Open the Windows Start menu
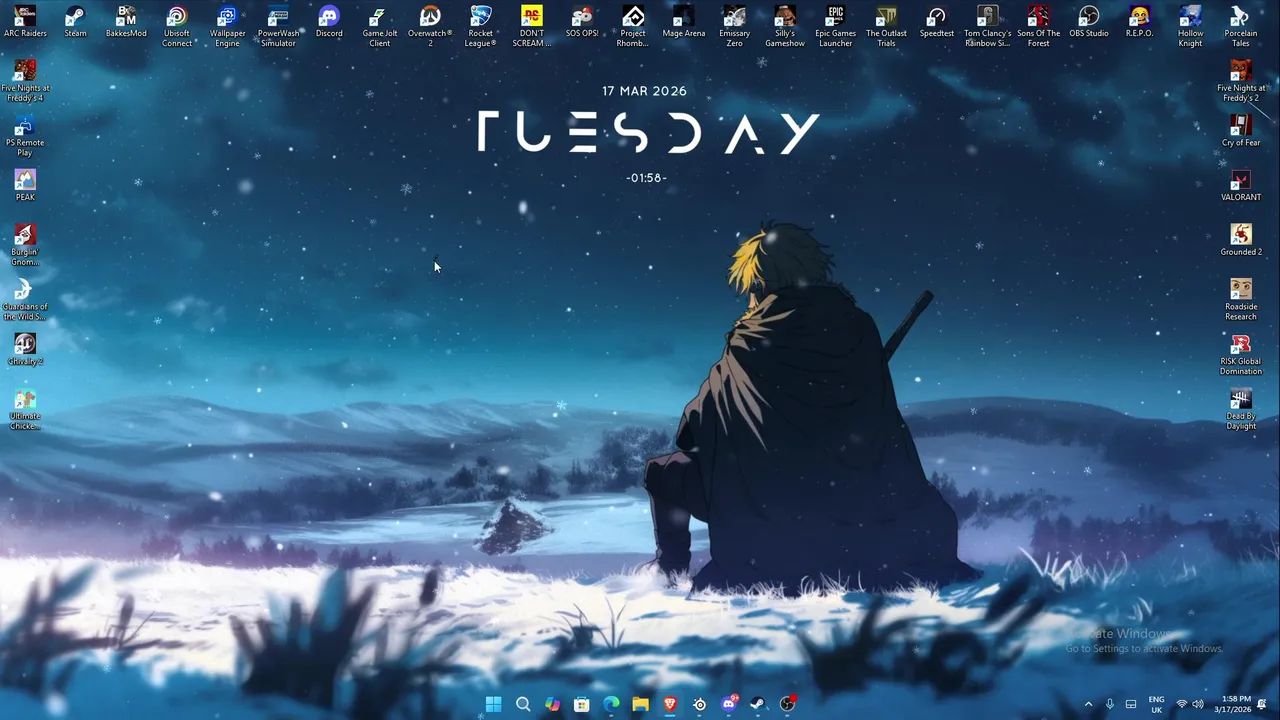The height and width of the screenshot is (720, 1280). [493, 704]
